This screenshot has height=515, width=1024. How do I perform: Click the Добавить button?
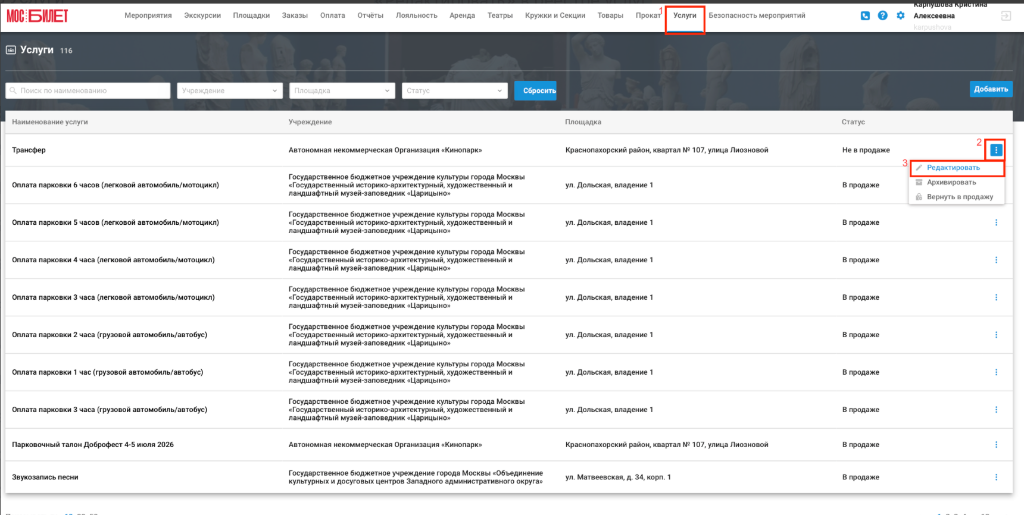coord(991,89)
